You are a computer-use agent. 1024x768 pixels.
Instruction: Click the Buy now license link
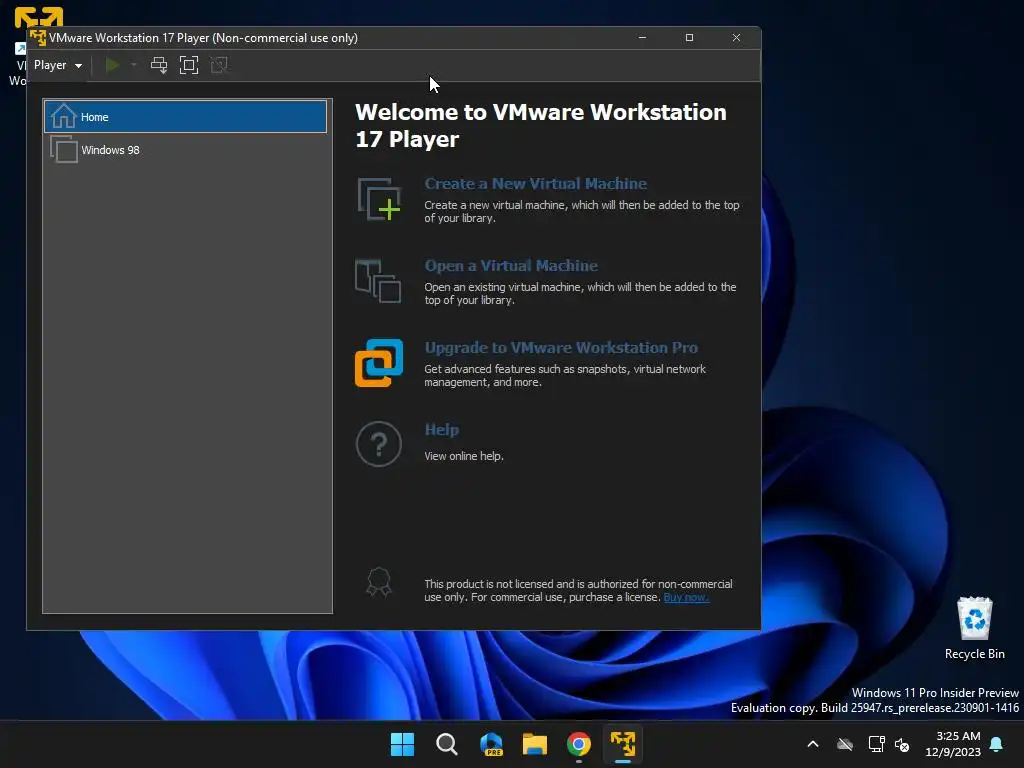(x=686, y=598)
